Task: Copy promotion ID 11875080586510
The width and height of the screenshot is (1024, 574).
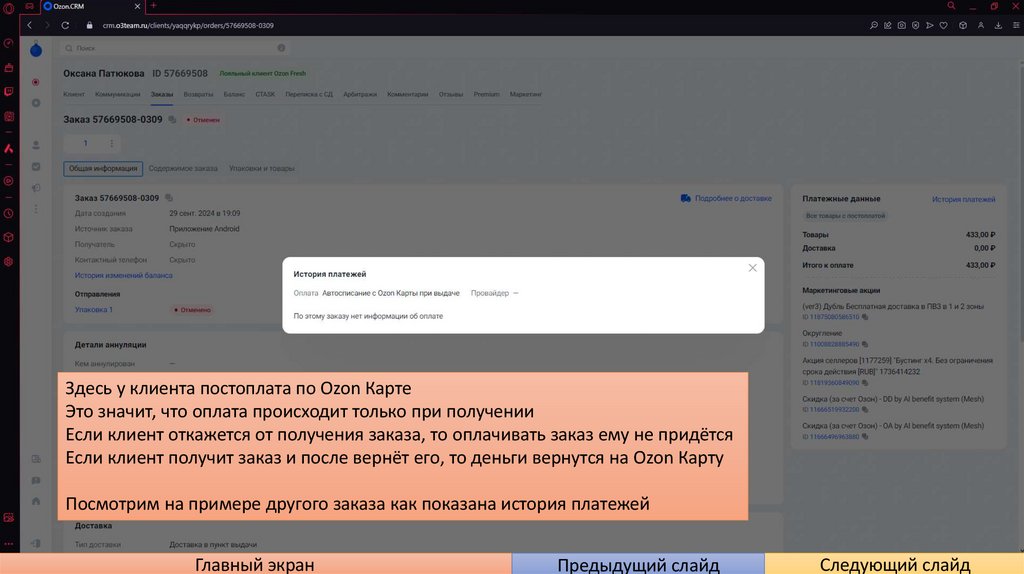Action: (x=865, y=317)
